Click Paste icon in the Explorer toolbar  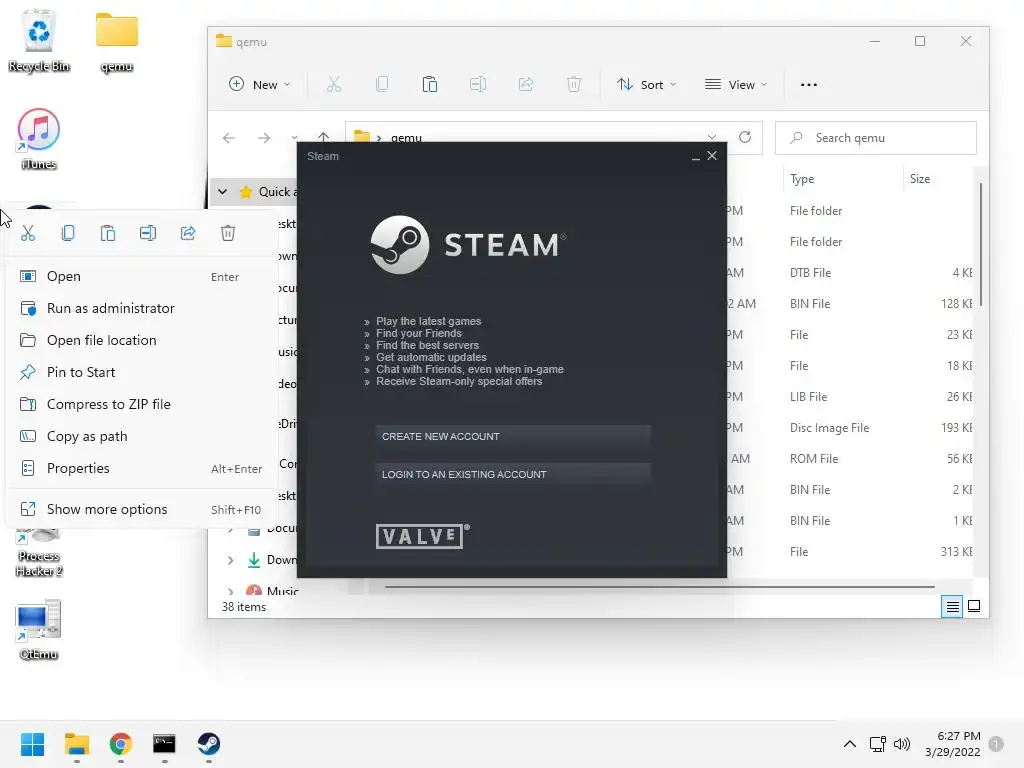click(430, 84)
